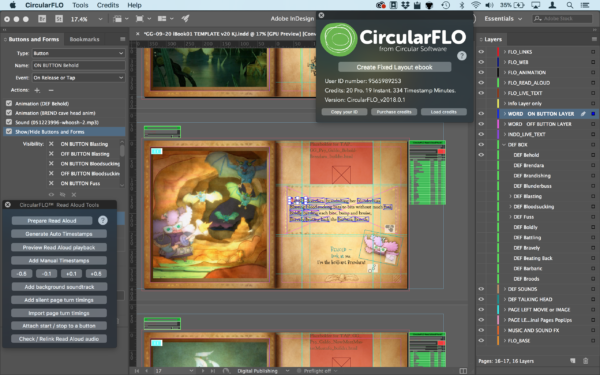Uncheck the Animation (DEF Behold) action

pyautogui.click(x=9, y=103)
